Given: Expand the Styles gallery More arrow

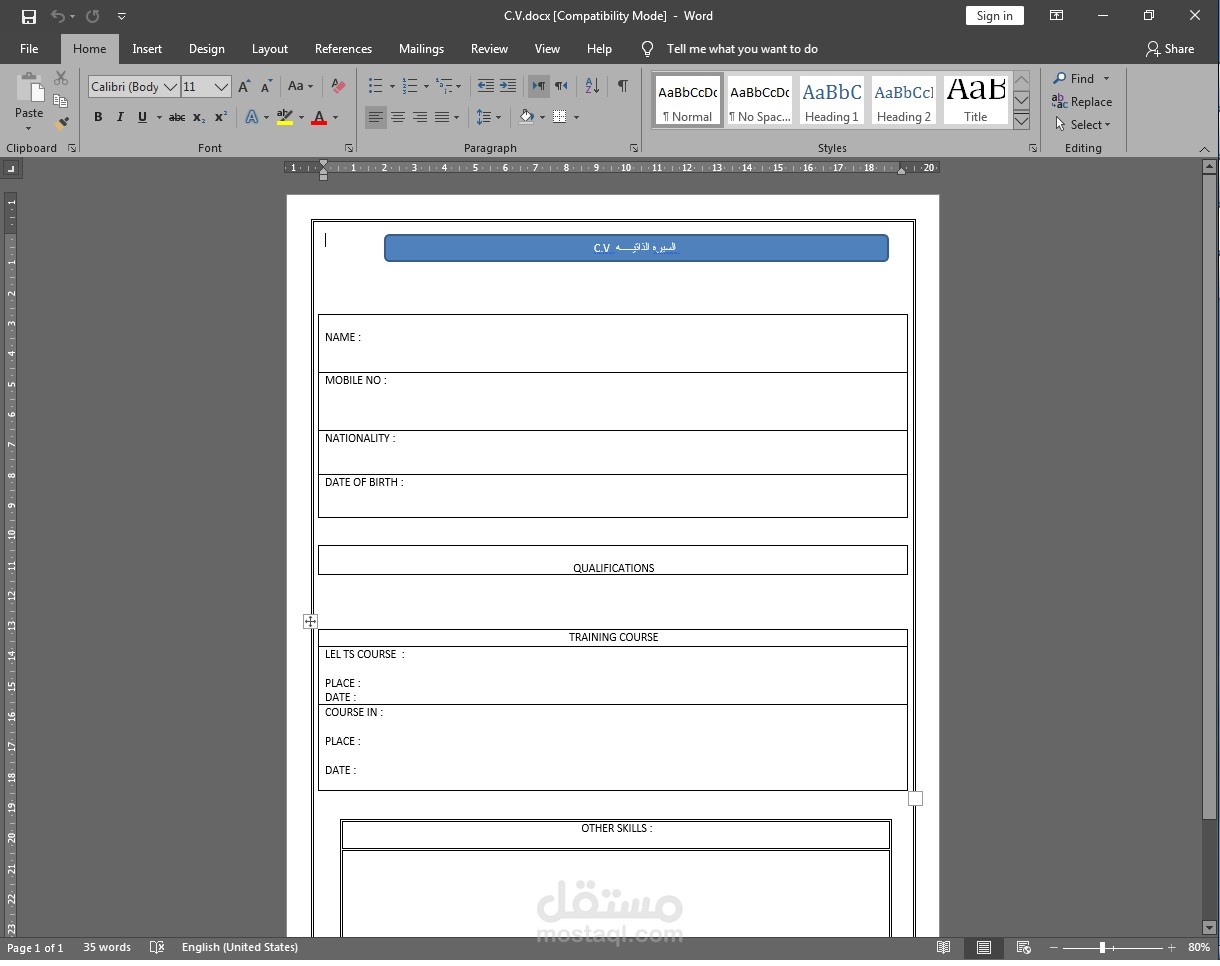Looking at the screenshot, I should click(x=1021, y=121).
